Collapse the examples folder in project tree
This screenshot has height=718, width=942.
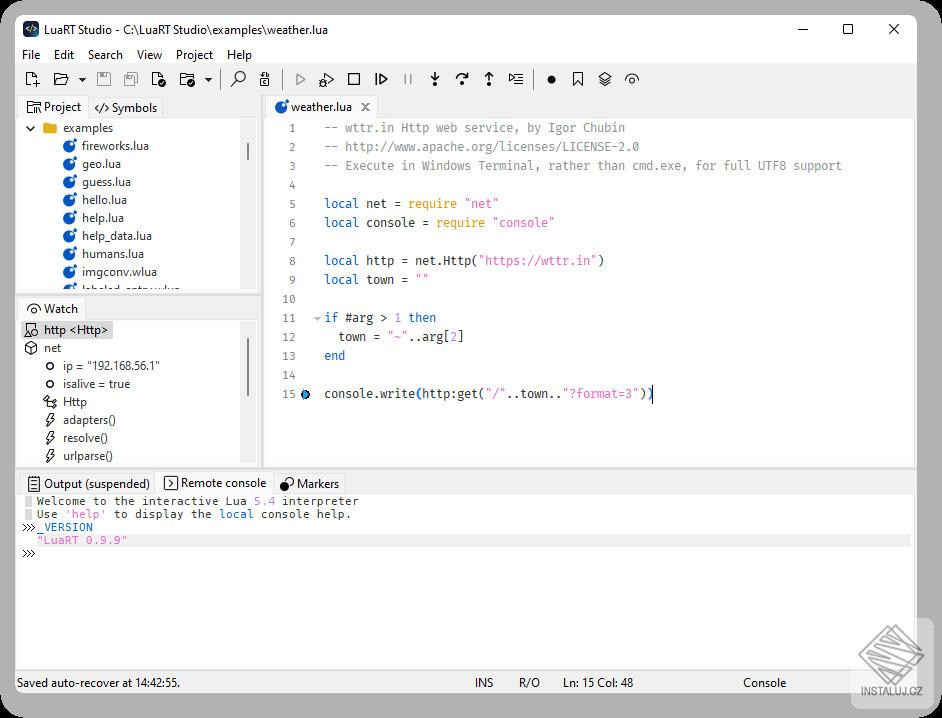pyautogui.click(x=31, y=128)
